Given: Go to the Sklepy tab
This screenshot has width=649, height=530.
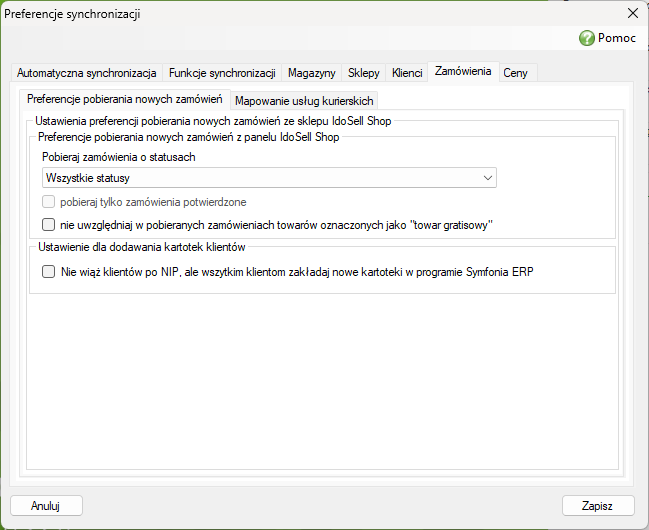Looking at the screenshot, I should (363, 73).
